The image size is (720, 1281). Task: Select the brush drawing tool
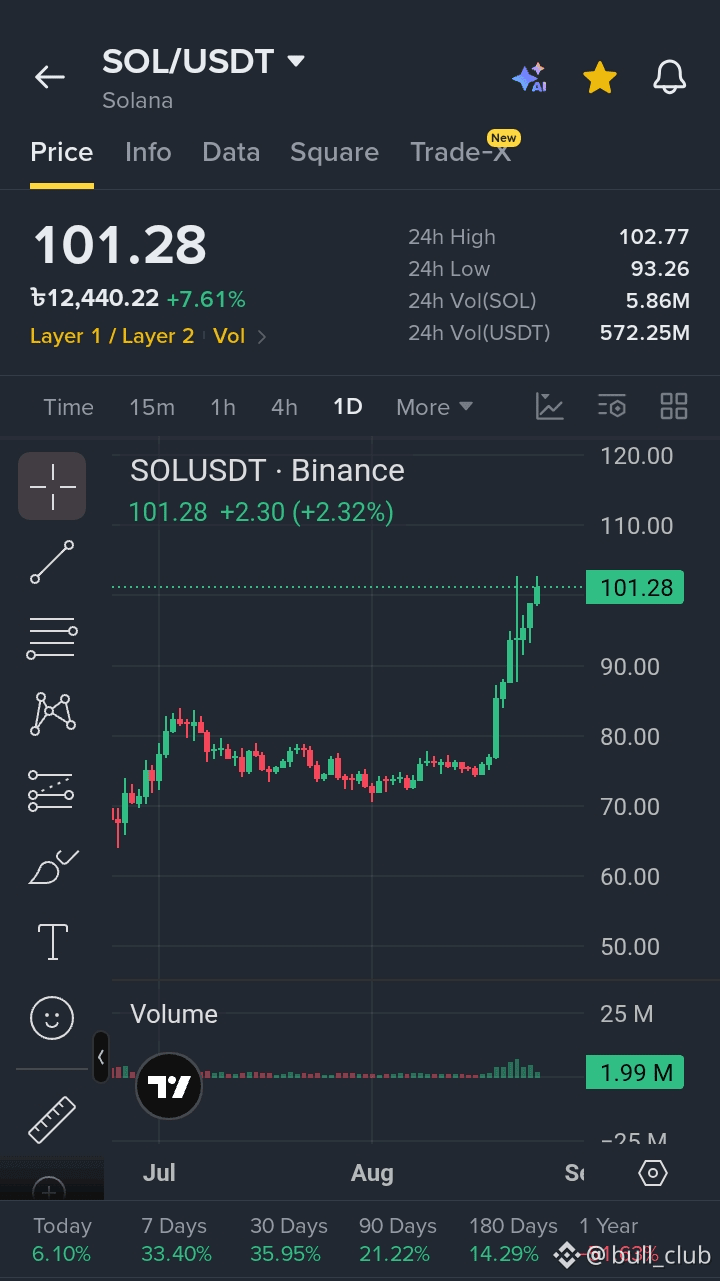(52, 866)
